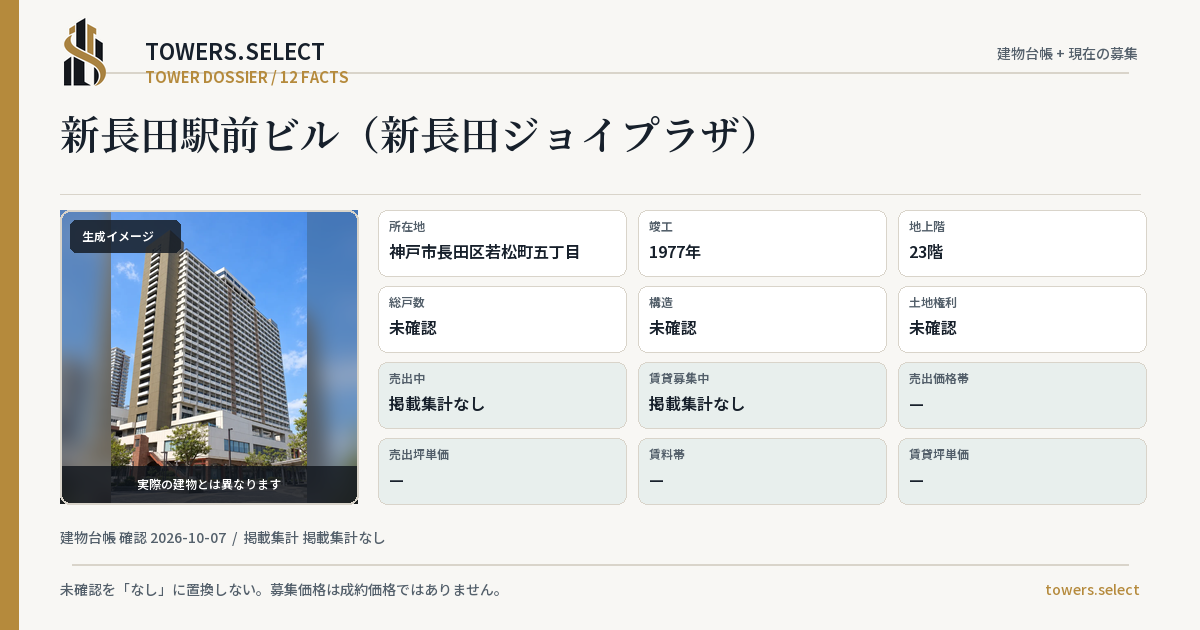The image size is (1200, 630).
Task: Select the 総戸数 未確認 card
Action: pyautogui.click(x=502, y=319)
